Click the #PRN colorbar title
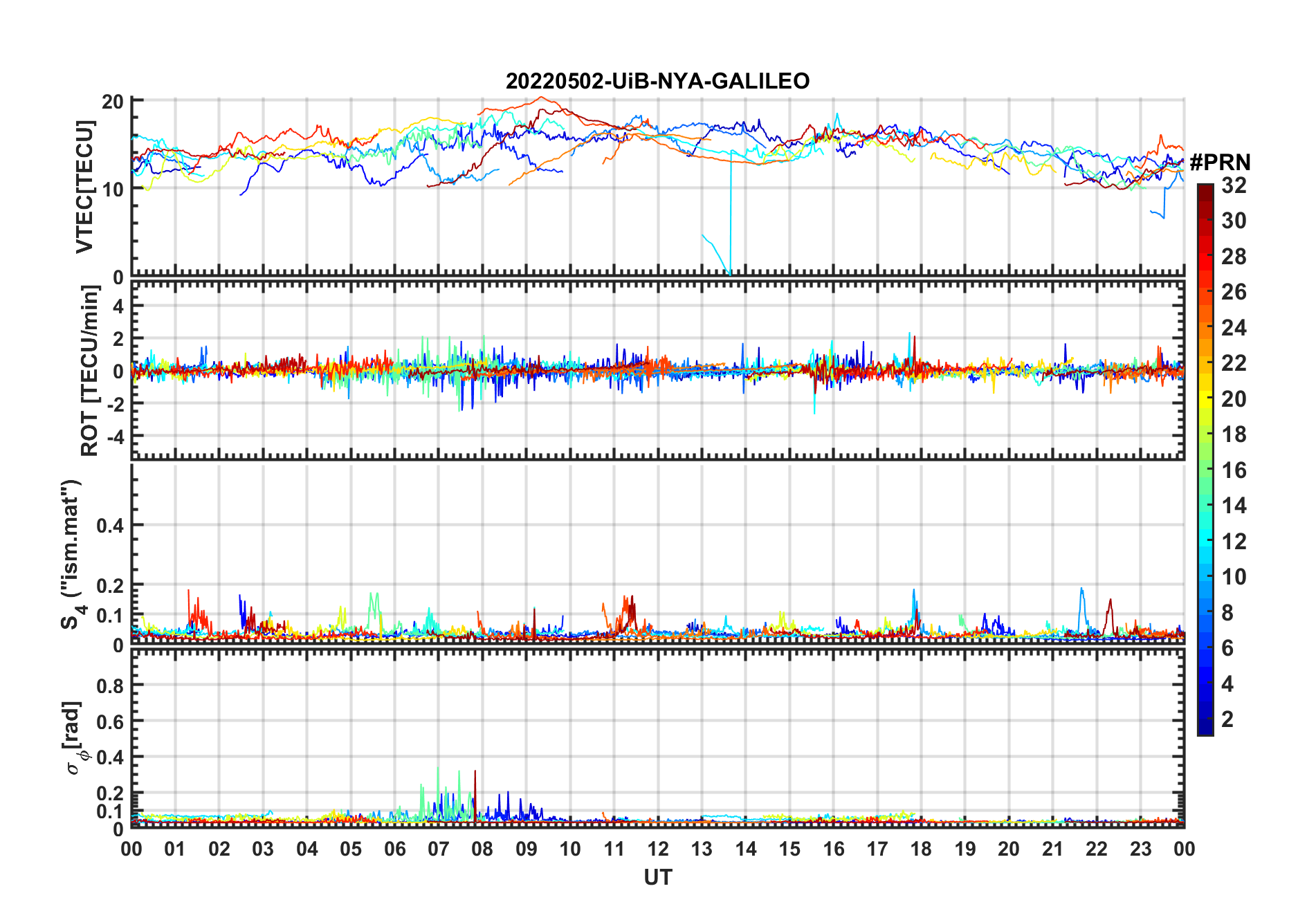This screenshot has height=920, width=1316. (x=1221, y=163)
